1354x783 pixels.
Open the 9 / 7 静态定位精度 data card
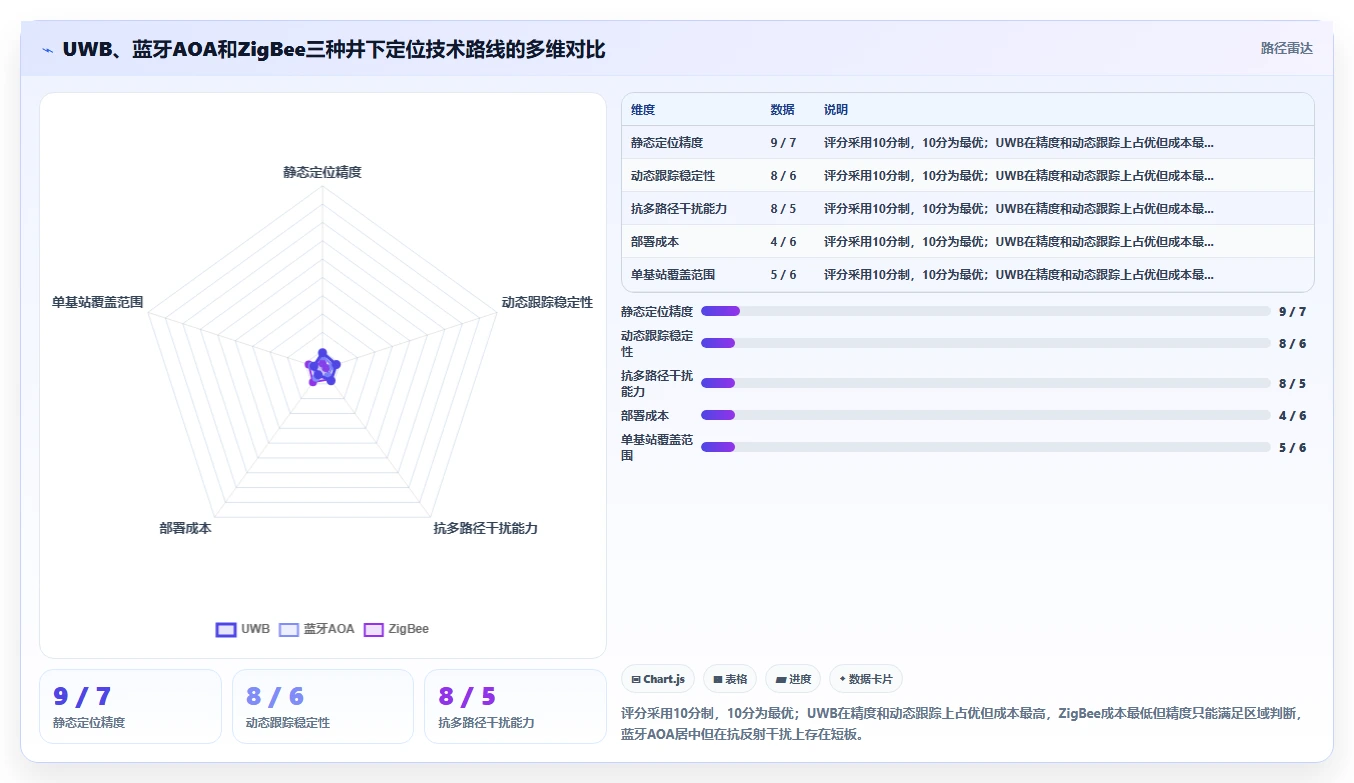click(x=130, y=706)
